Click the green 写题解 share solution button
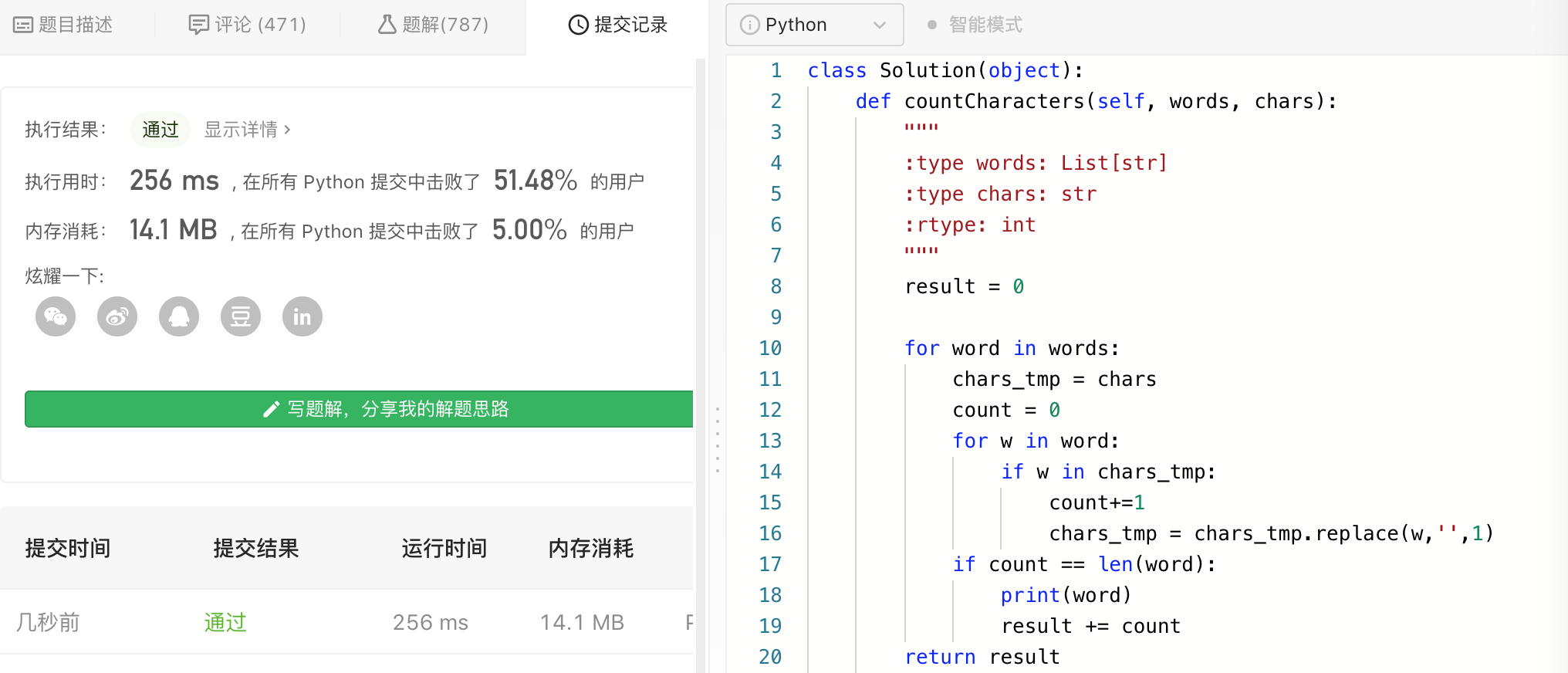 (x=359, y=409)
